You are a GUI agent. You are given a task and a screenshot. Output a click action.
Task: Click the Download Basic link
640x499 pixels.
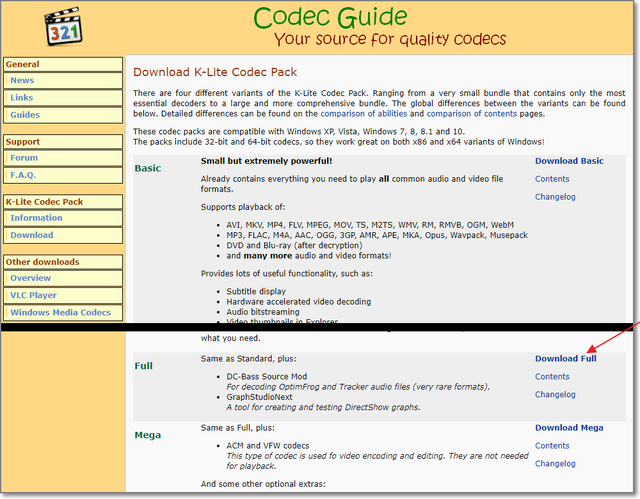pyautogui.click(x=569, y=161)
